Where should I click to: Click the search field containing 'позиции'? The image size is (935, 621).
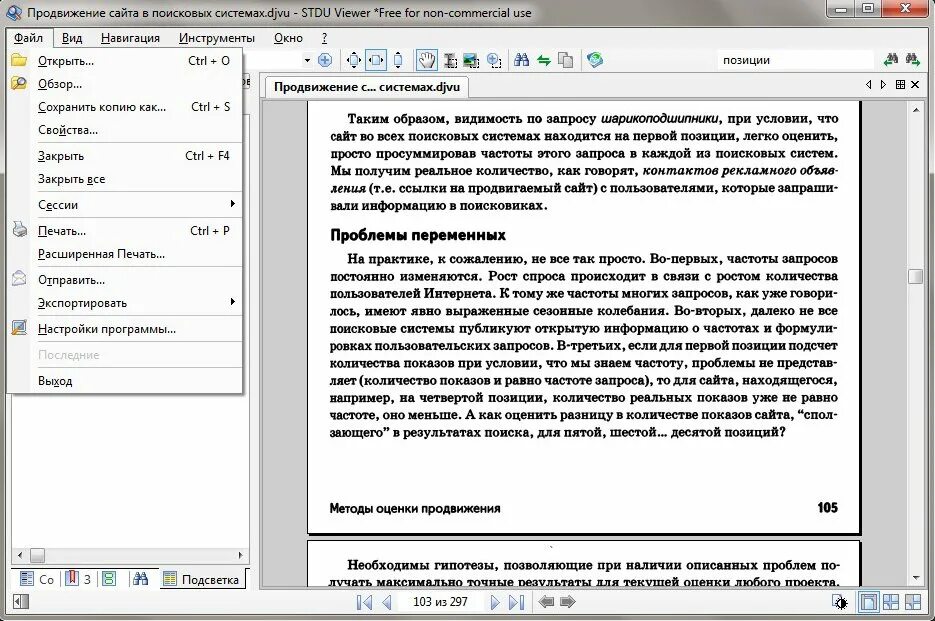(795, 60)
